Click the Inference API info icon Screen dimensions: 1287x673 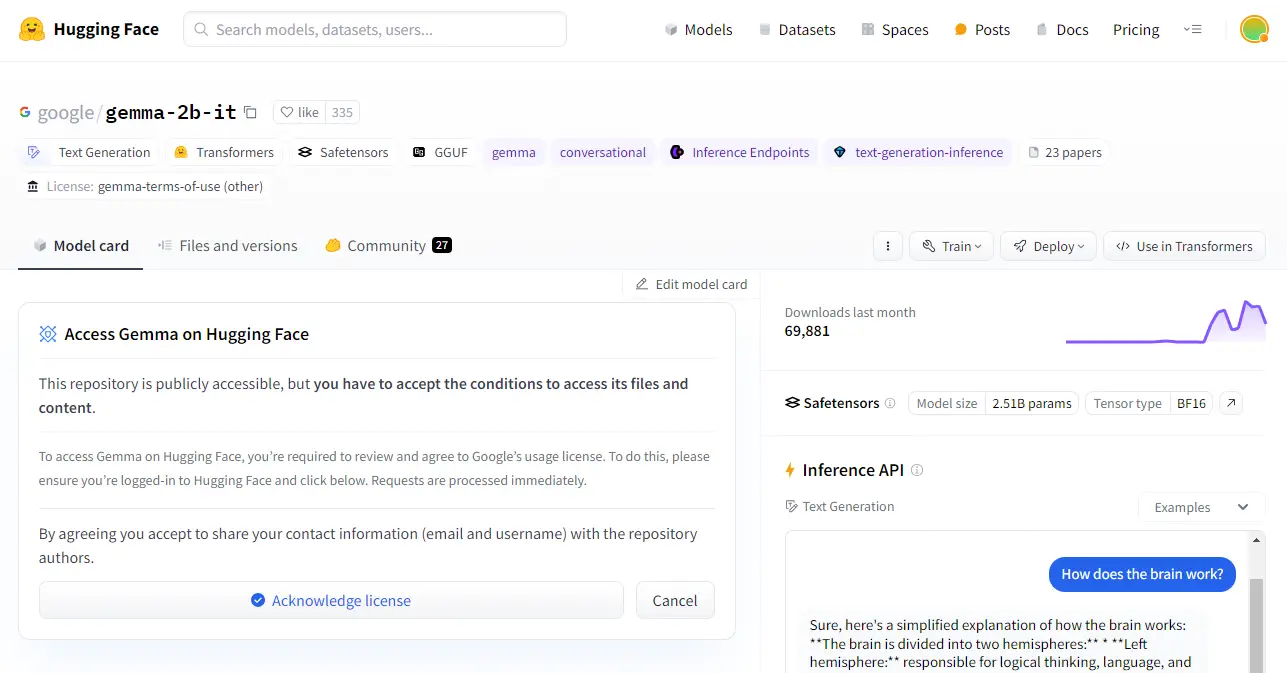coord(917,470)
